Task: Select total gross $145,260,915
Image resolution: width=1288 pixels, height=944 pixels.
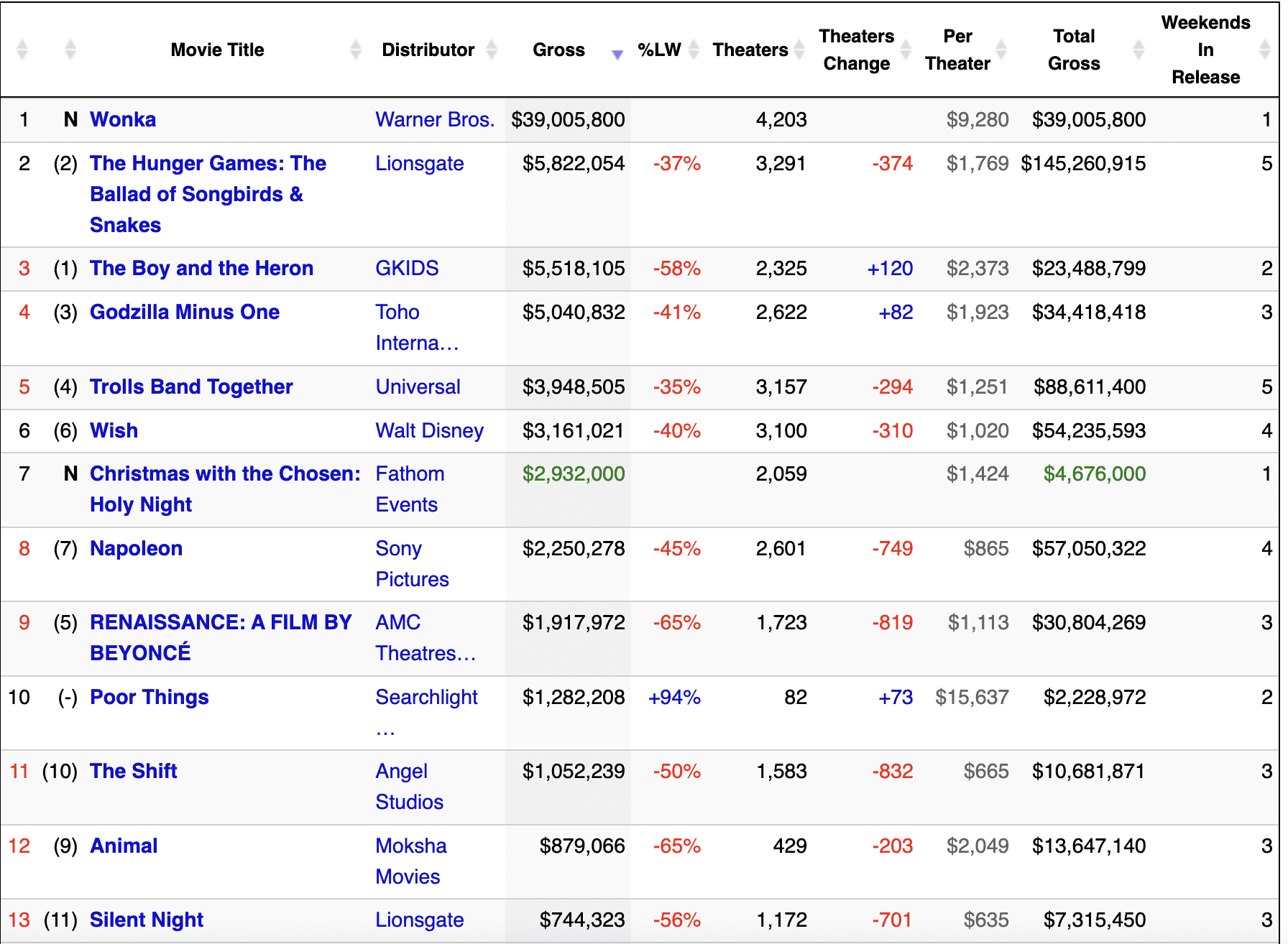Action: click(x=1083, y=163)
